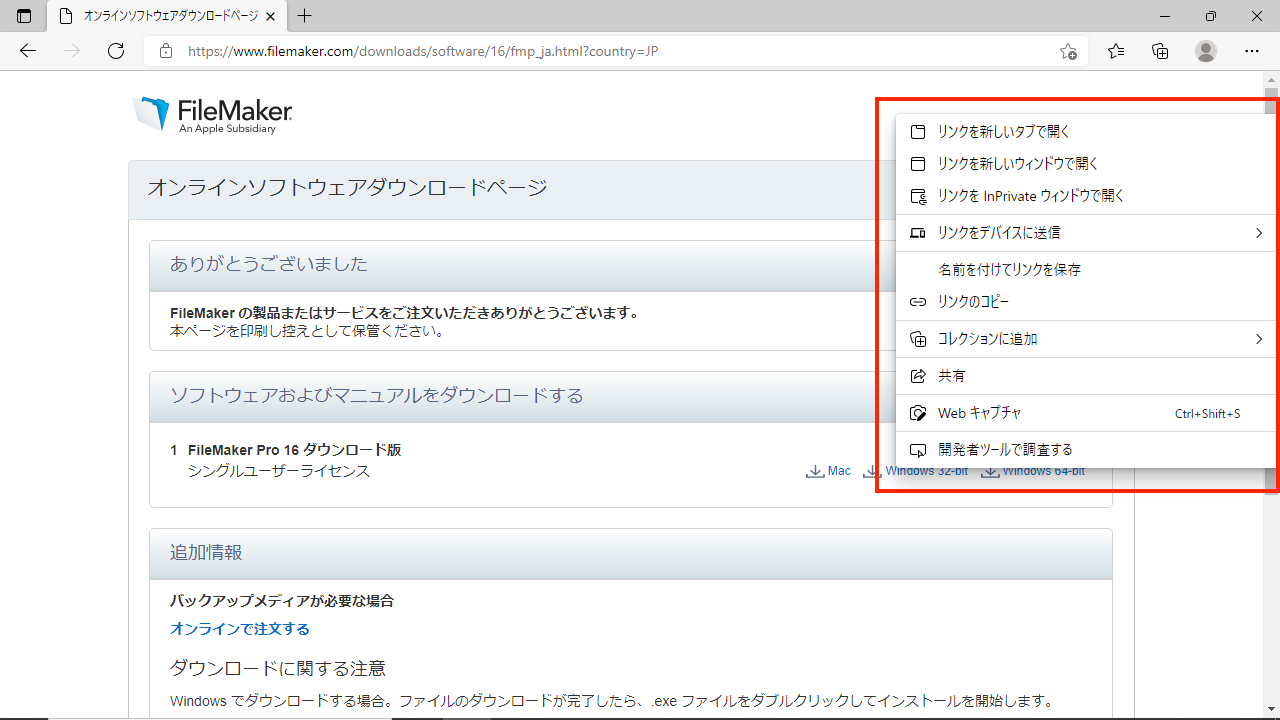Screen dimensions: 1280x720
Task: Open the Collections toolbar icon
Action: 1160,51
